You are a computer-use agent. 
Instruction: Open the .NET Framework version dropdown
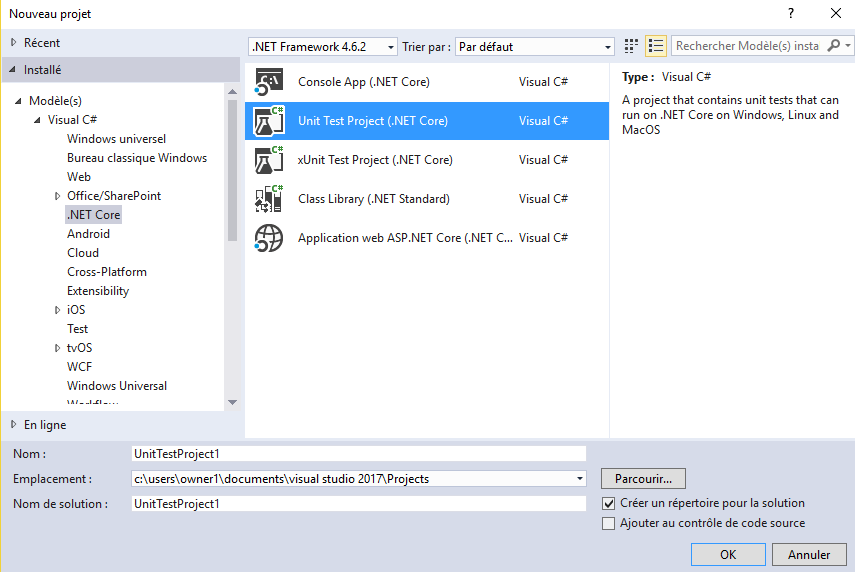[x=322, y=47]
